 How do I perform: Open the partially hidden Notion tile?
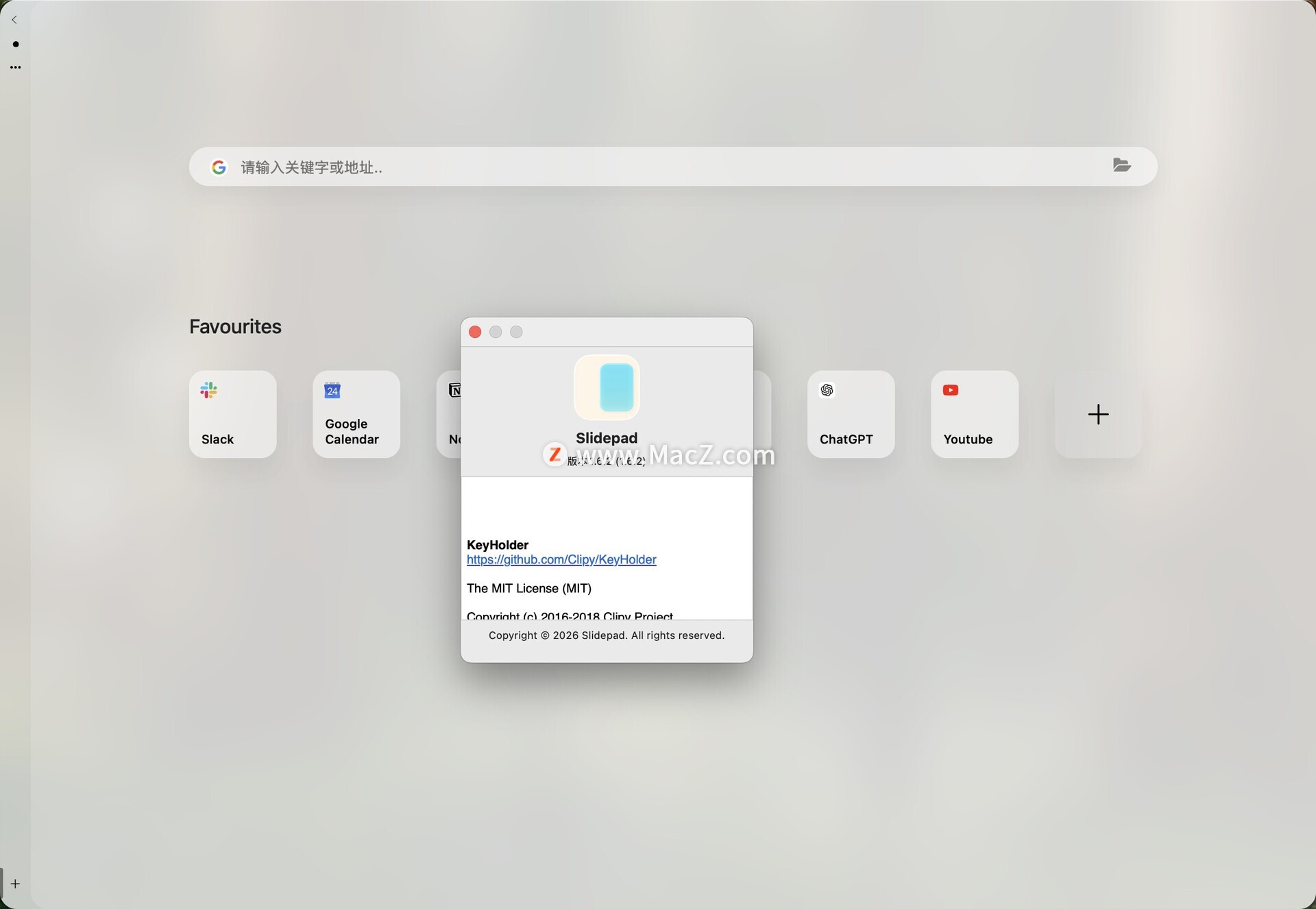point(449,414)
